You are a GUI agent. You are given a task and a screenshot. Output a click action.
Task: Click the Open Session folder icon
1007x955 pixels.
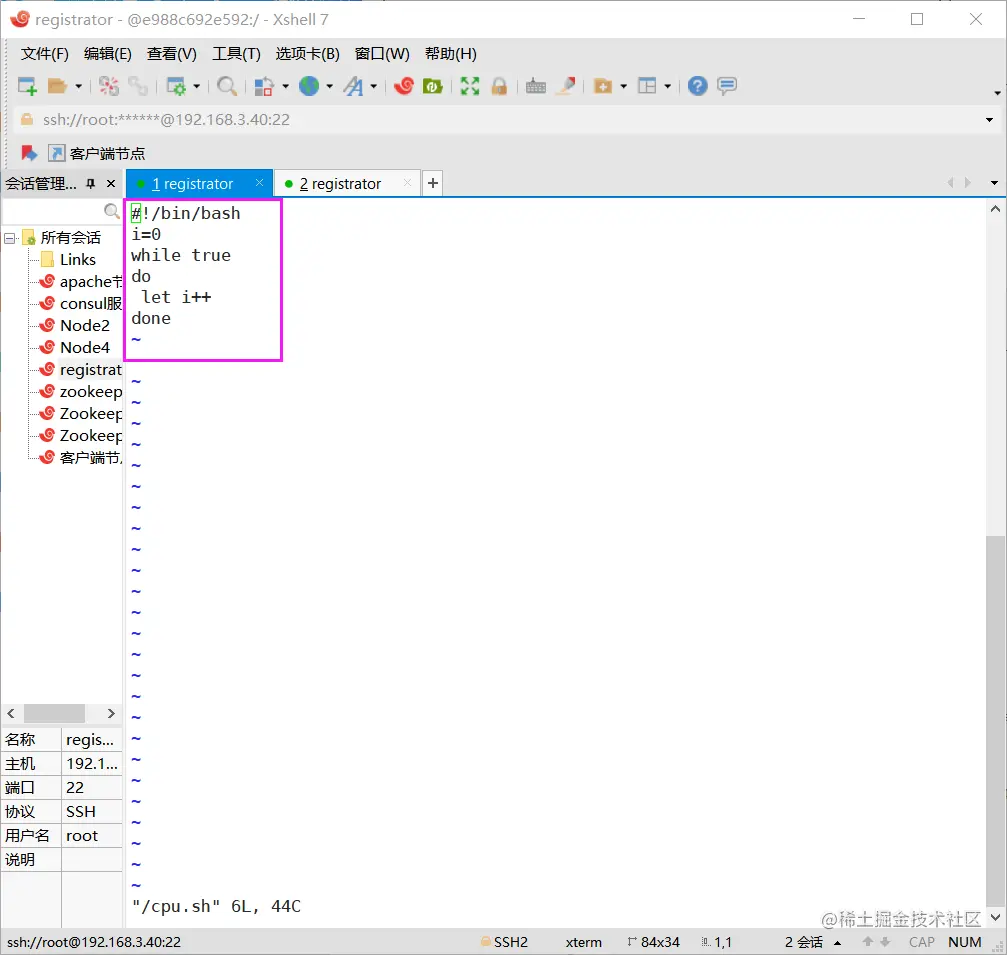[57, 85]
